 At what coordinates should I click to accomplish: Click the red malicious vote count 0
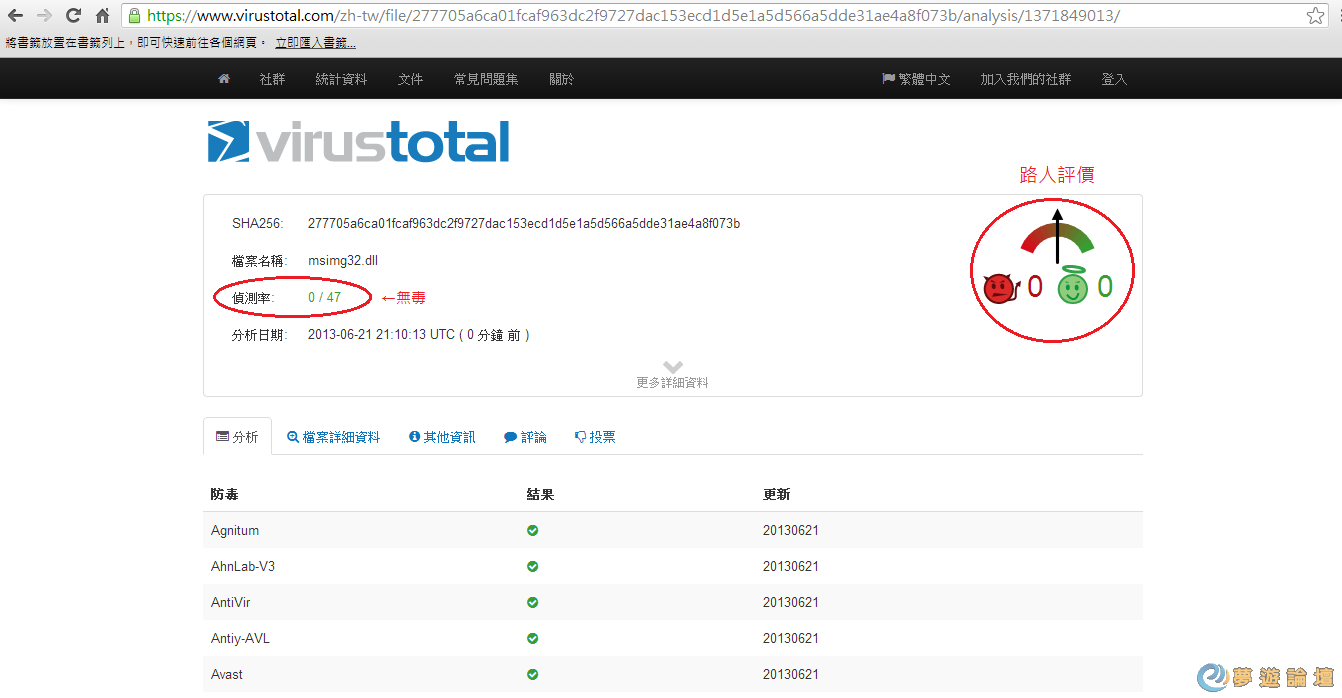(x=1035, y=288)
